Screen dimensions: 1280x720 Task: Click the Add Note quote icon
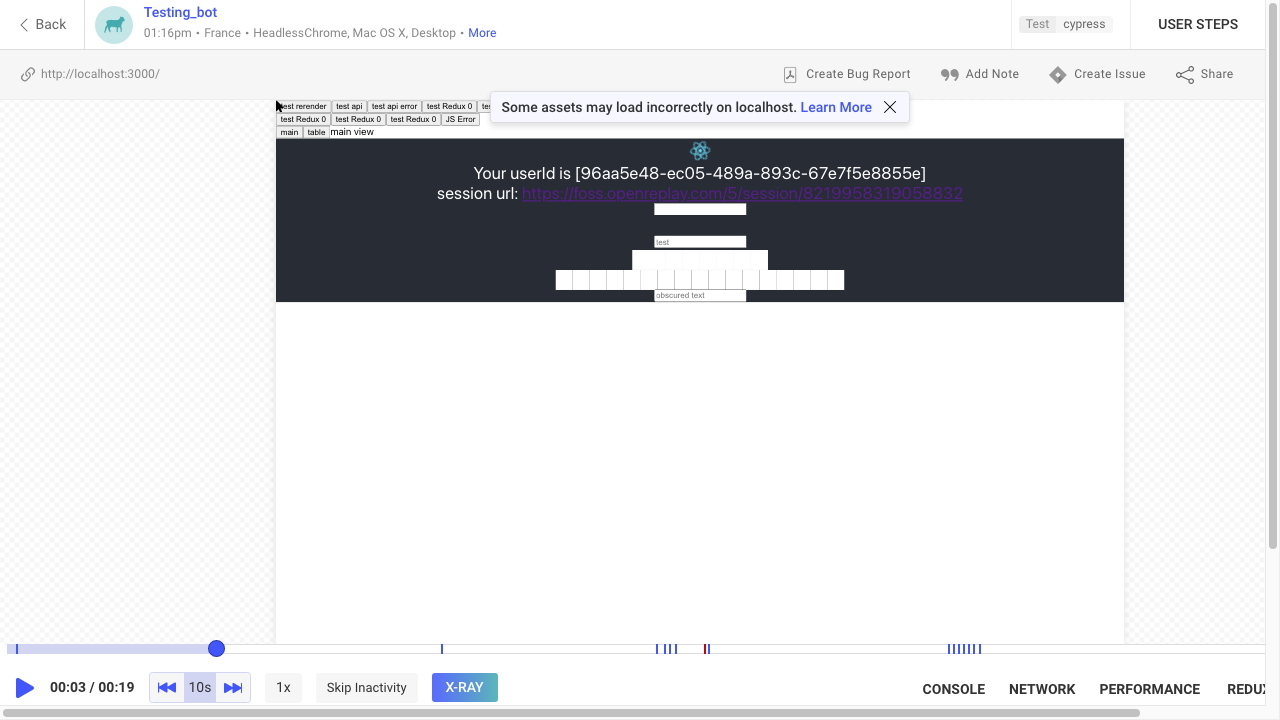pos(949,74)
